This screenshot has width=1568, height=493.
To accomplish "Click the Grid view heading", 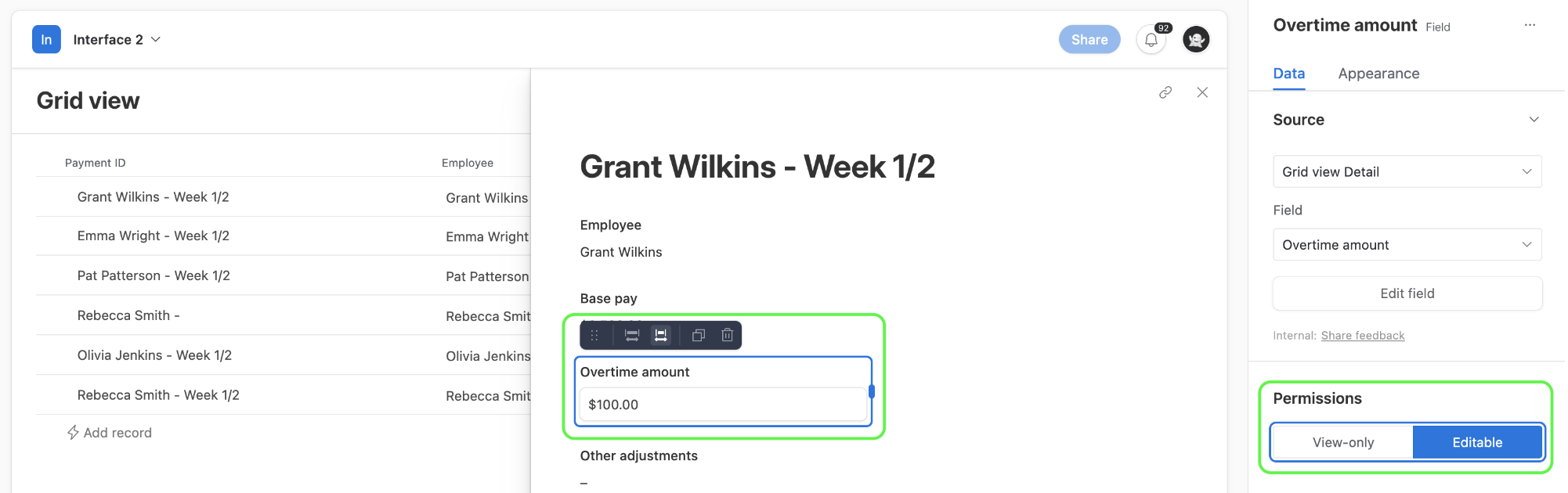I will pos(88,101).
